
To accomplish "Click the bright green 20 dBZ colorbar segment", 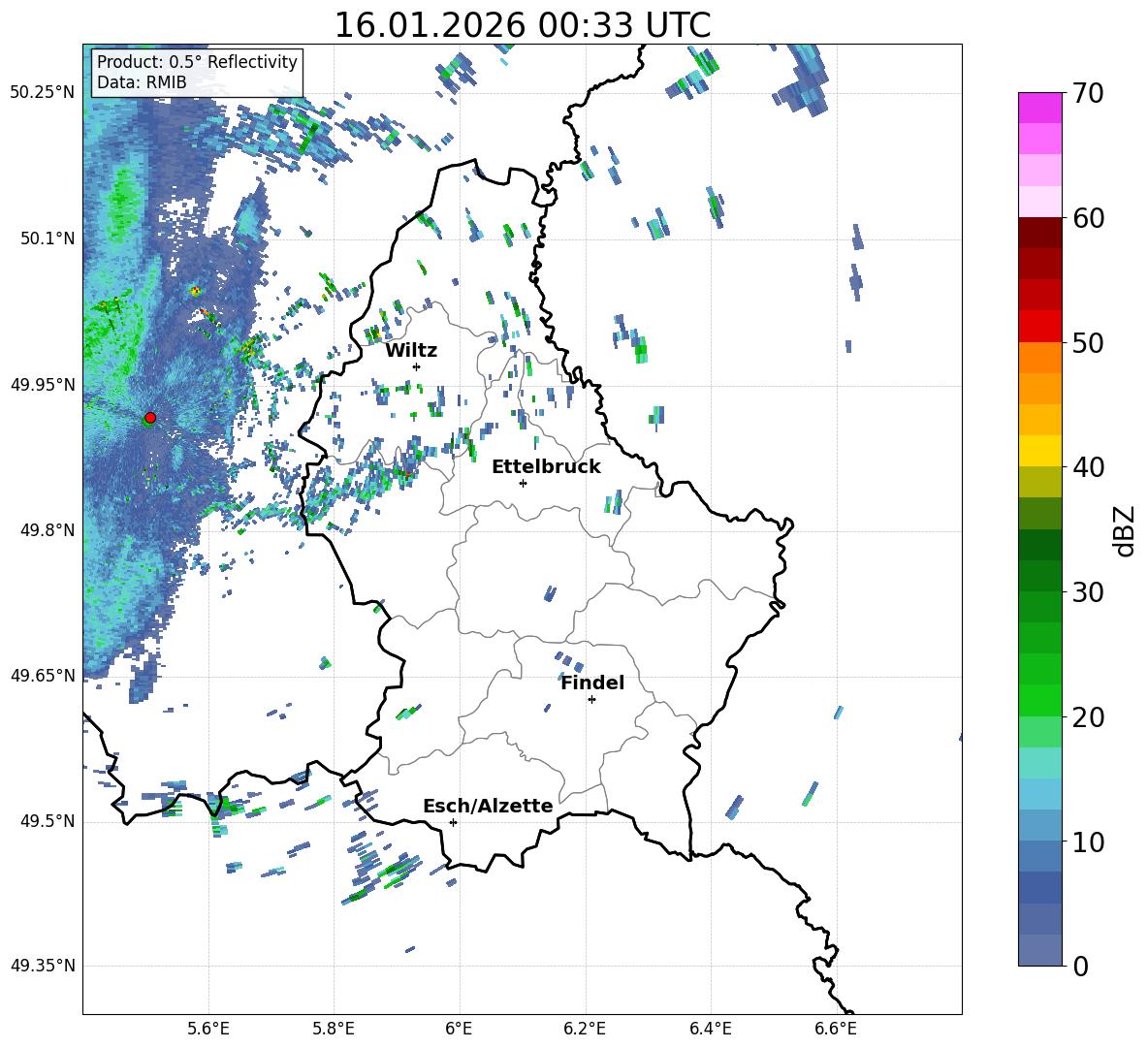I will tap(1039, 700).
